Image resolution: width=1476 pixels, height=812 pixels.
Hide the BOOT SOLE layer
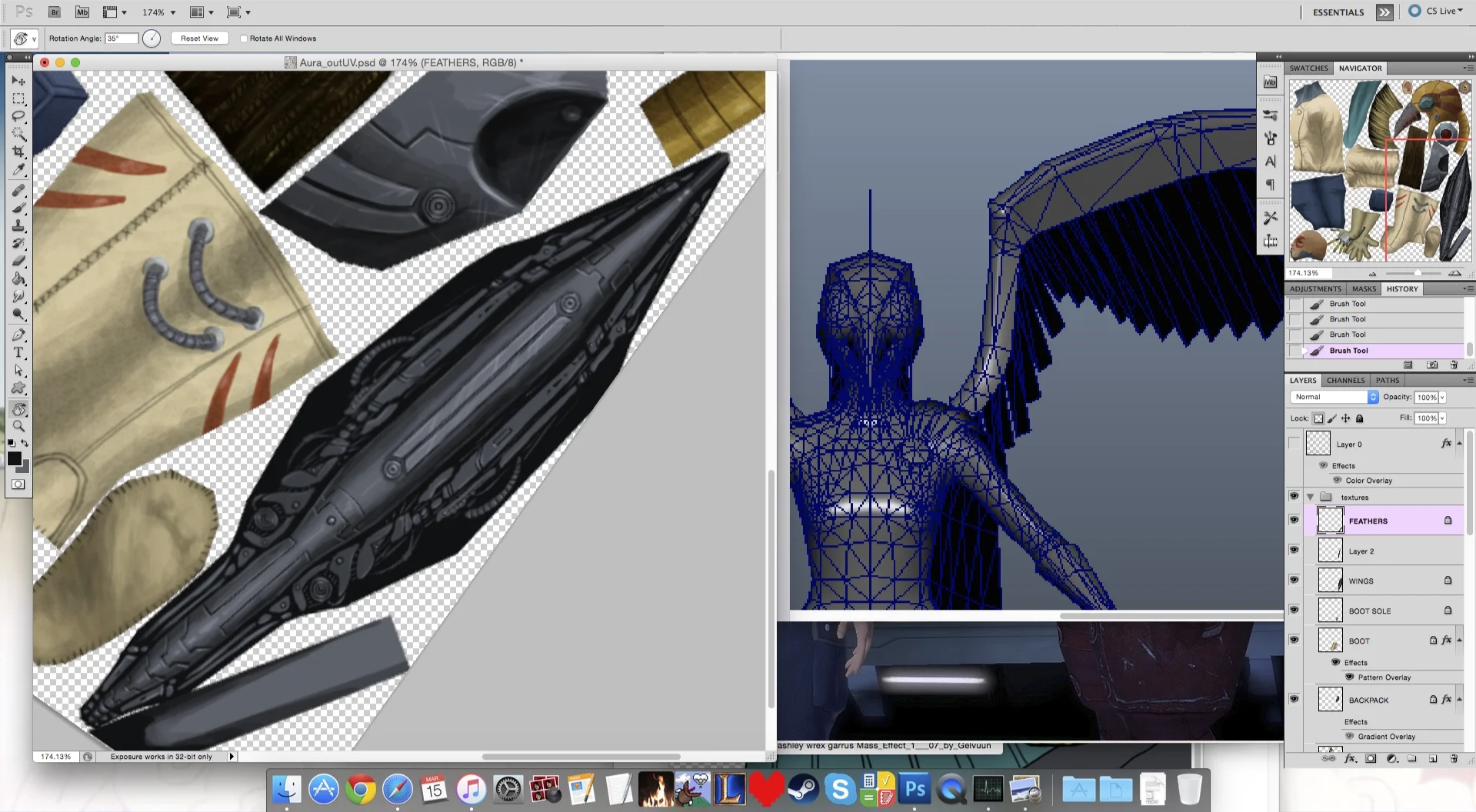click(1294, 611)
